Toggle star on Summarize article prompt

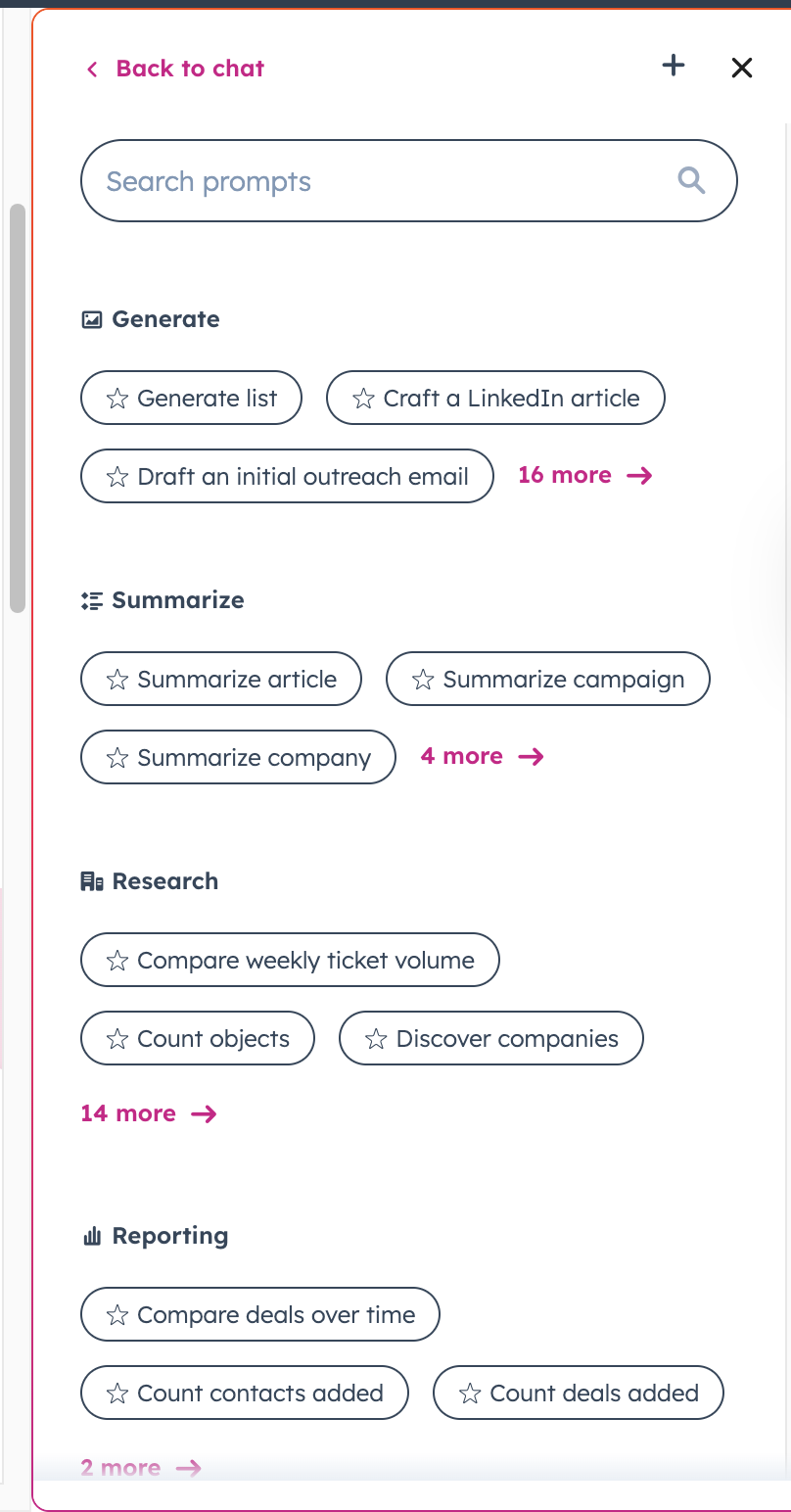(x=117, y=680)
